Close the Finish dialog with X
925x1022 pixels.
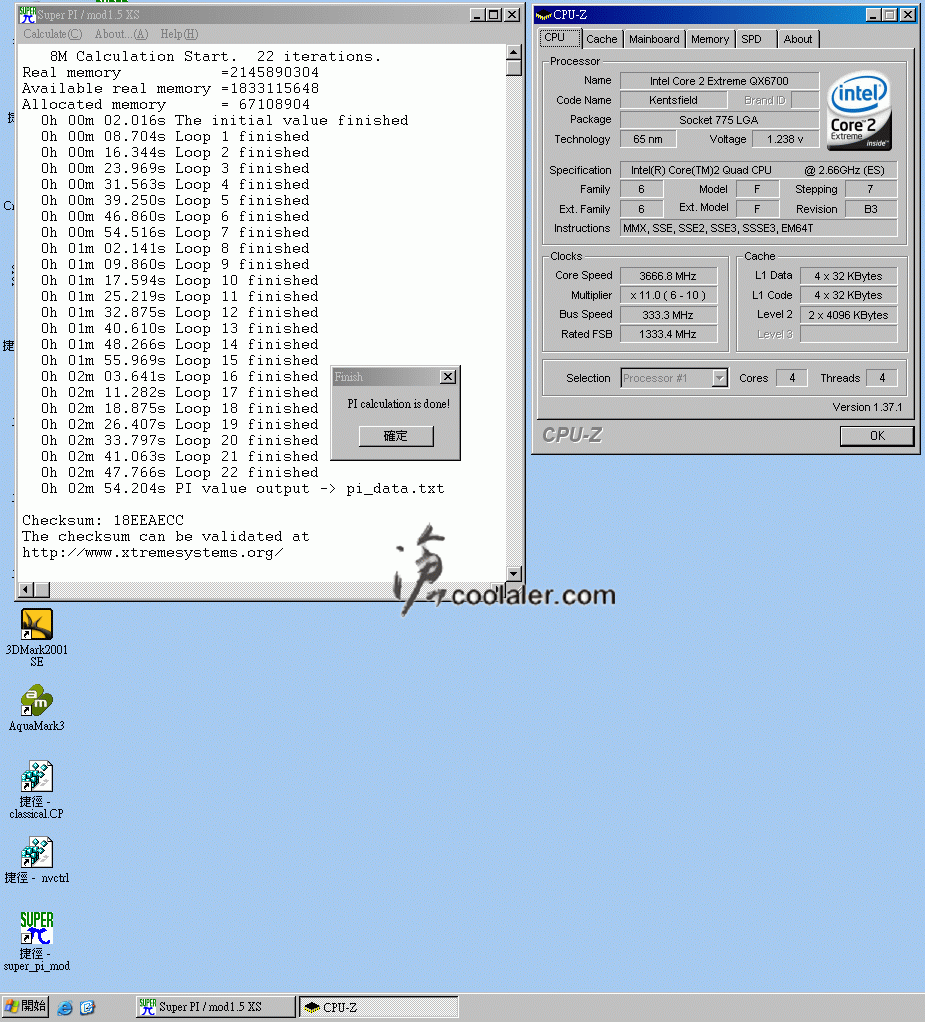click(x=448, y=377)
